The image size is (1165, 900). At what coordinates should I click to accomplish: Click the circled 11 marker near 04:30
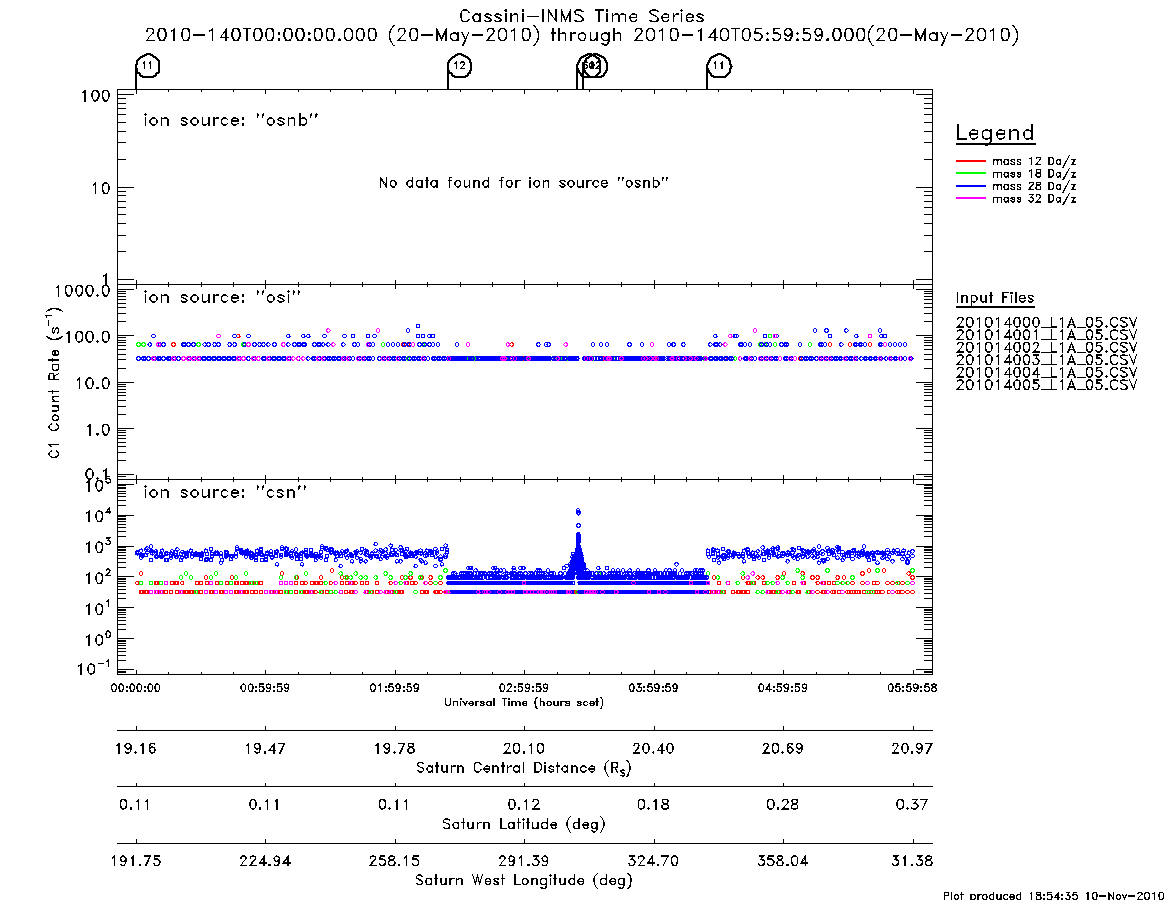pyautogui.click(x=718, y=66)
